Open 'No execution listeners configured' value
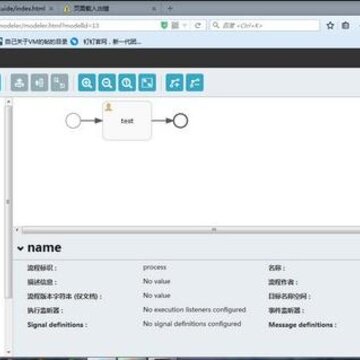The height and width of the screenshot is (360, 360). [x=194, y=310]
